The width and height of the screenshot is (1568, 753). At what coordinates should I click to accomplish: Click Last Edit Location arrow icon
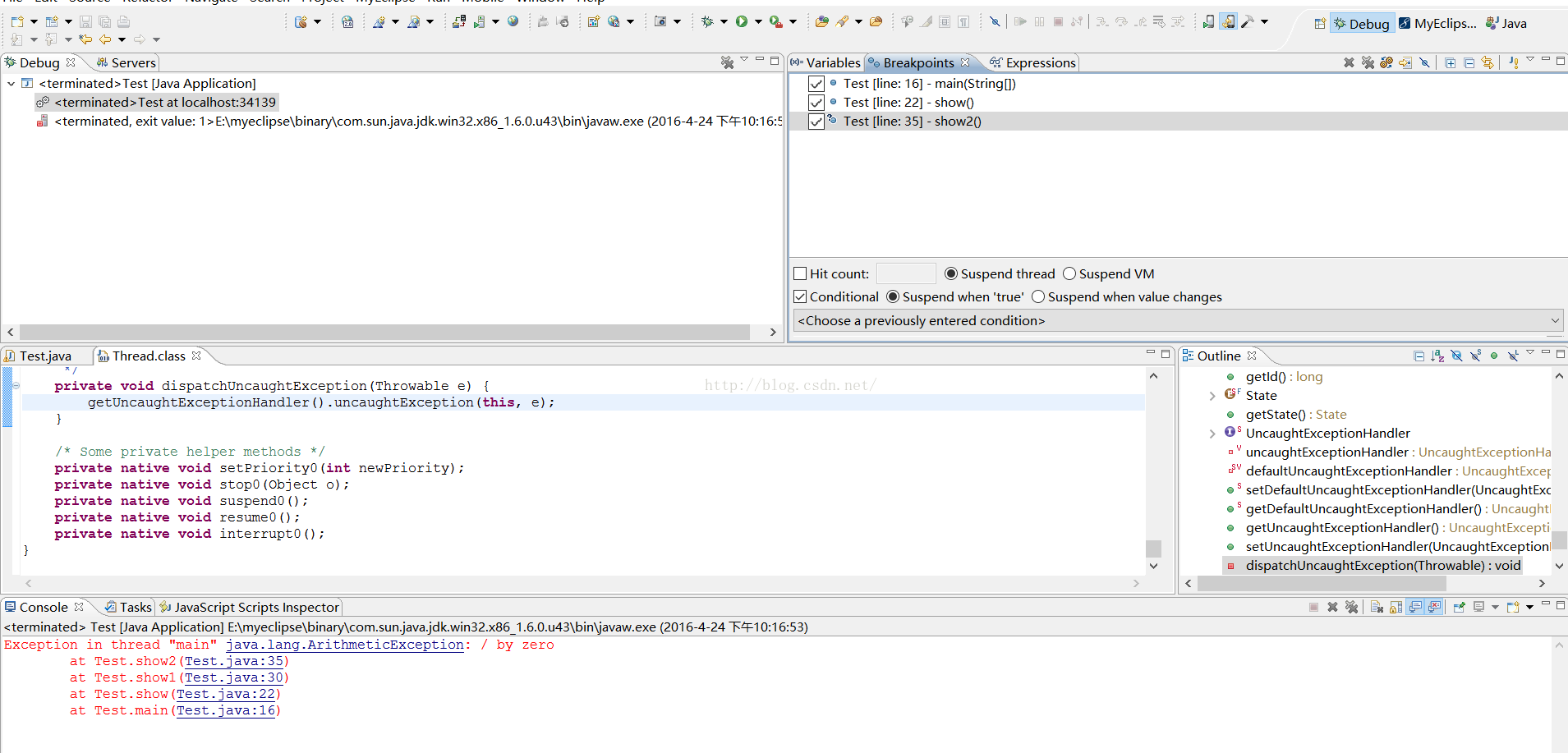(85, 39)
